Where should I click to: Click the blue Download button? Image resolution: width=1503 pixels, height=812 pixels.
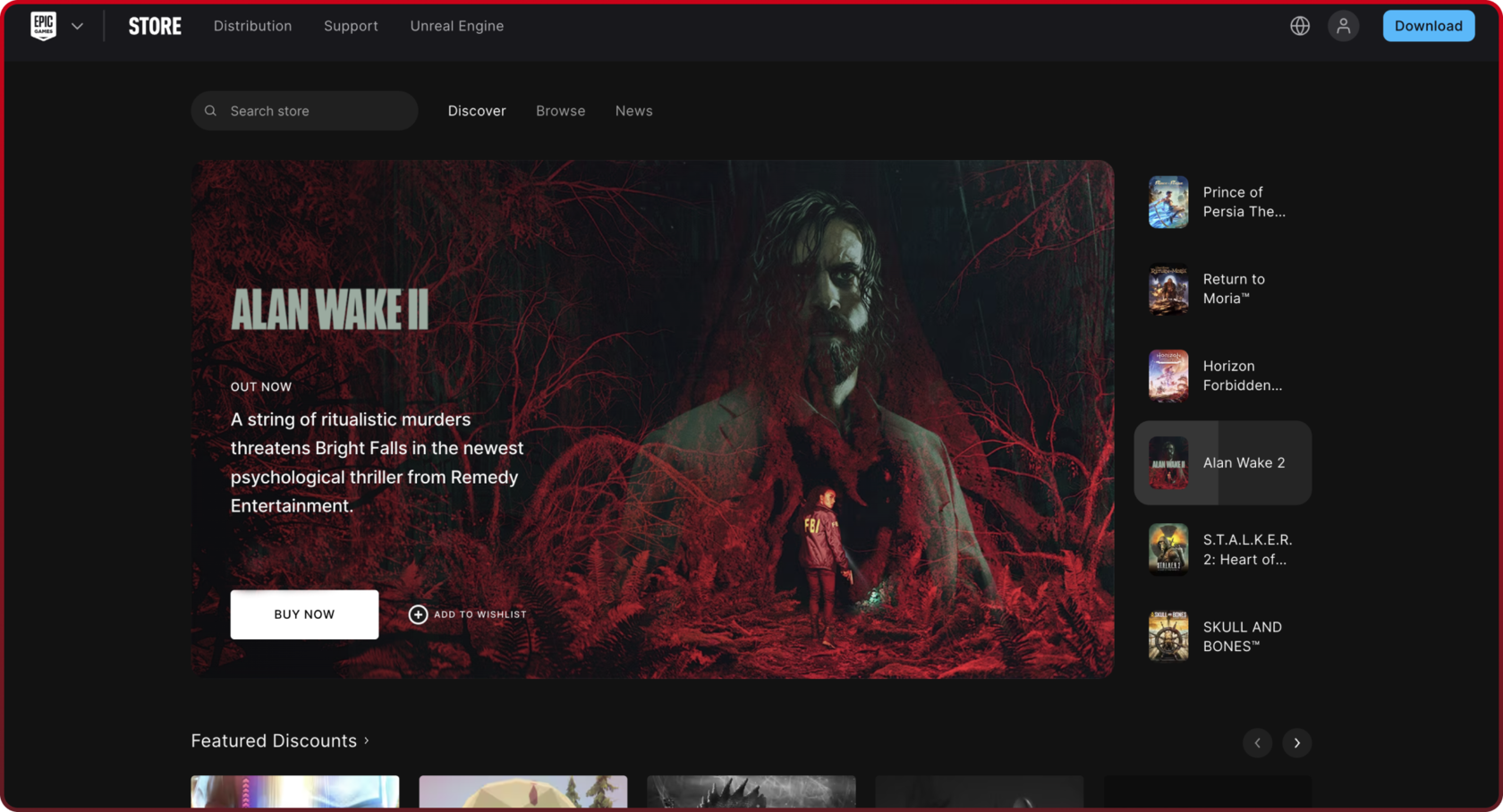click(1428, 26)
